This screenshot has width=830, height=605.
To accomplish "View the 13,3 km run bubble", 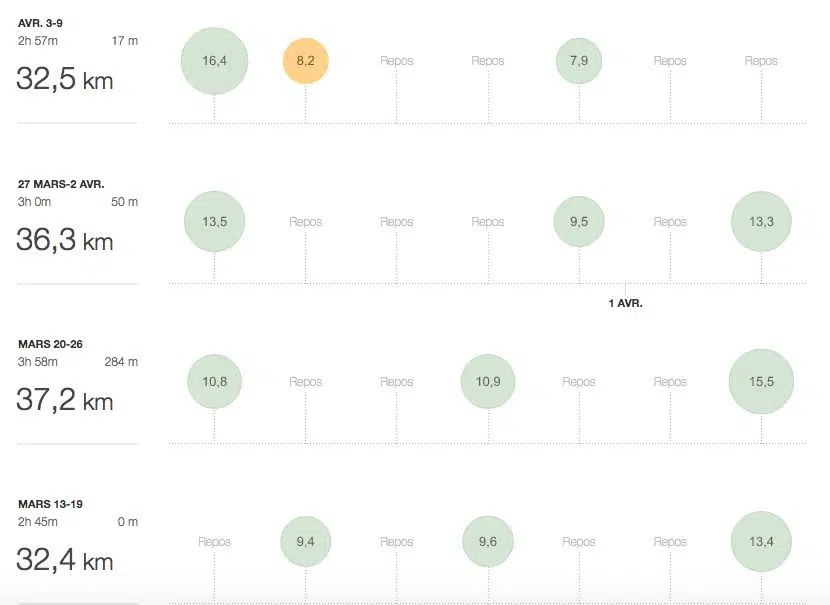I will [761, 222].
